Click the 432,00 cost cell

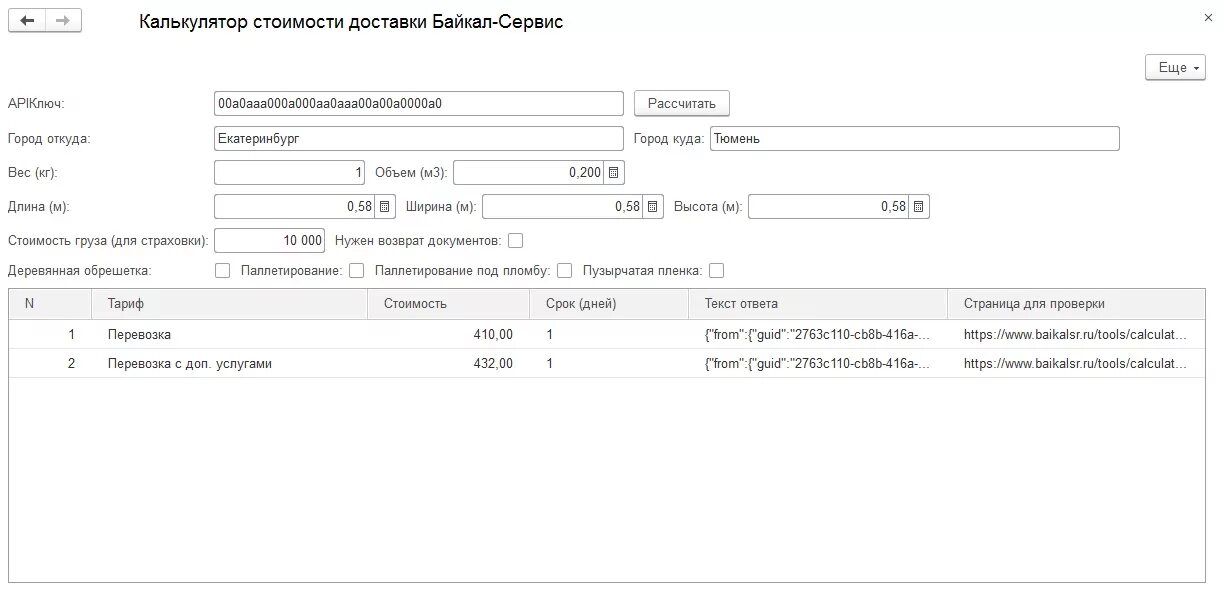tap(449, 364)
